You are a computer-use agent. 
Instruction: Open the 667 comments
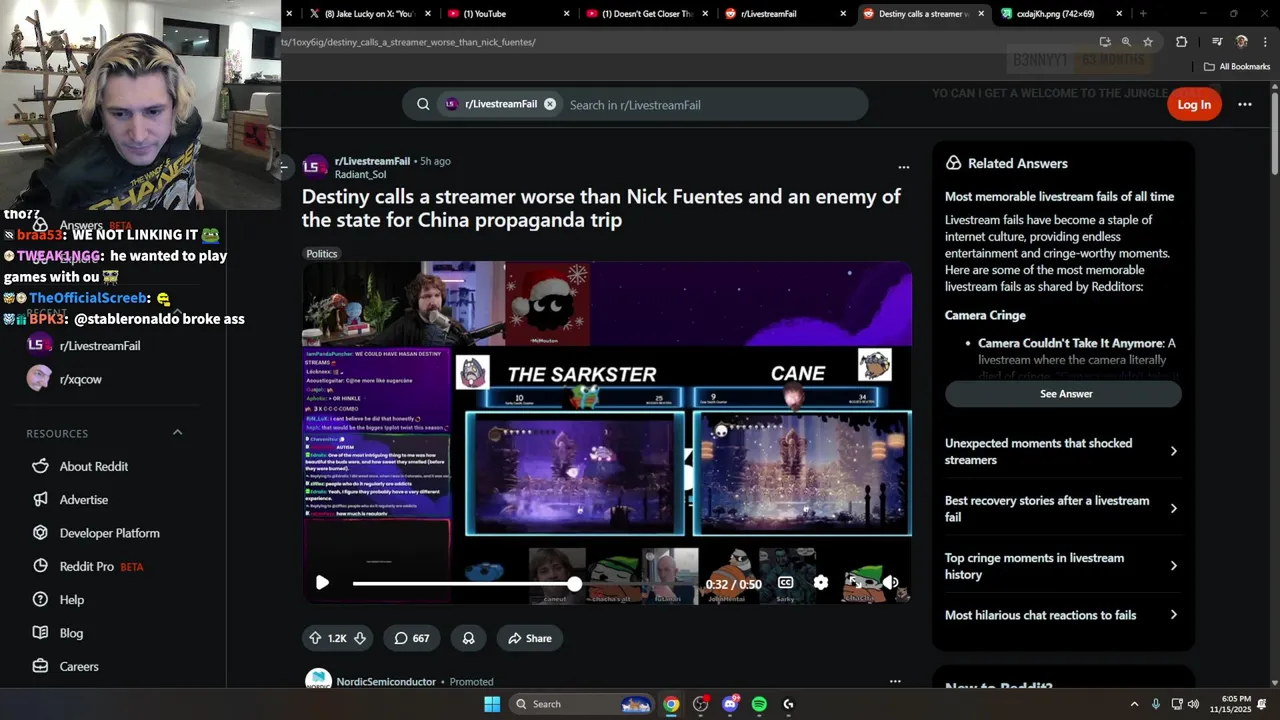coord(412,638)
